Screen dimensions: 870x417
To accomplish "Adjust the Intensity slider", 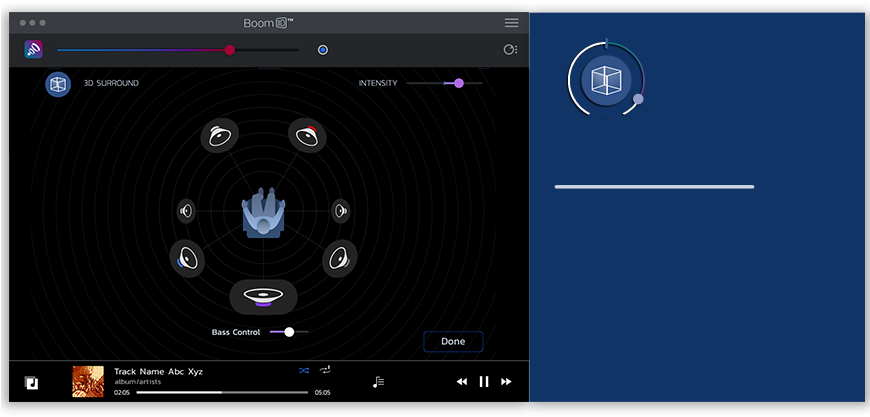I will click(x=444, y=83).
